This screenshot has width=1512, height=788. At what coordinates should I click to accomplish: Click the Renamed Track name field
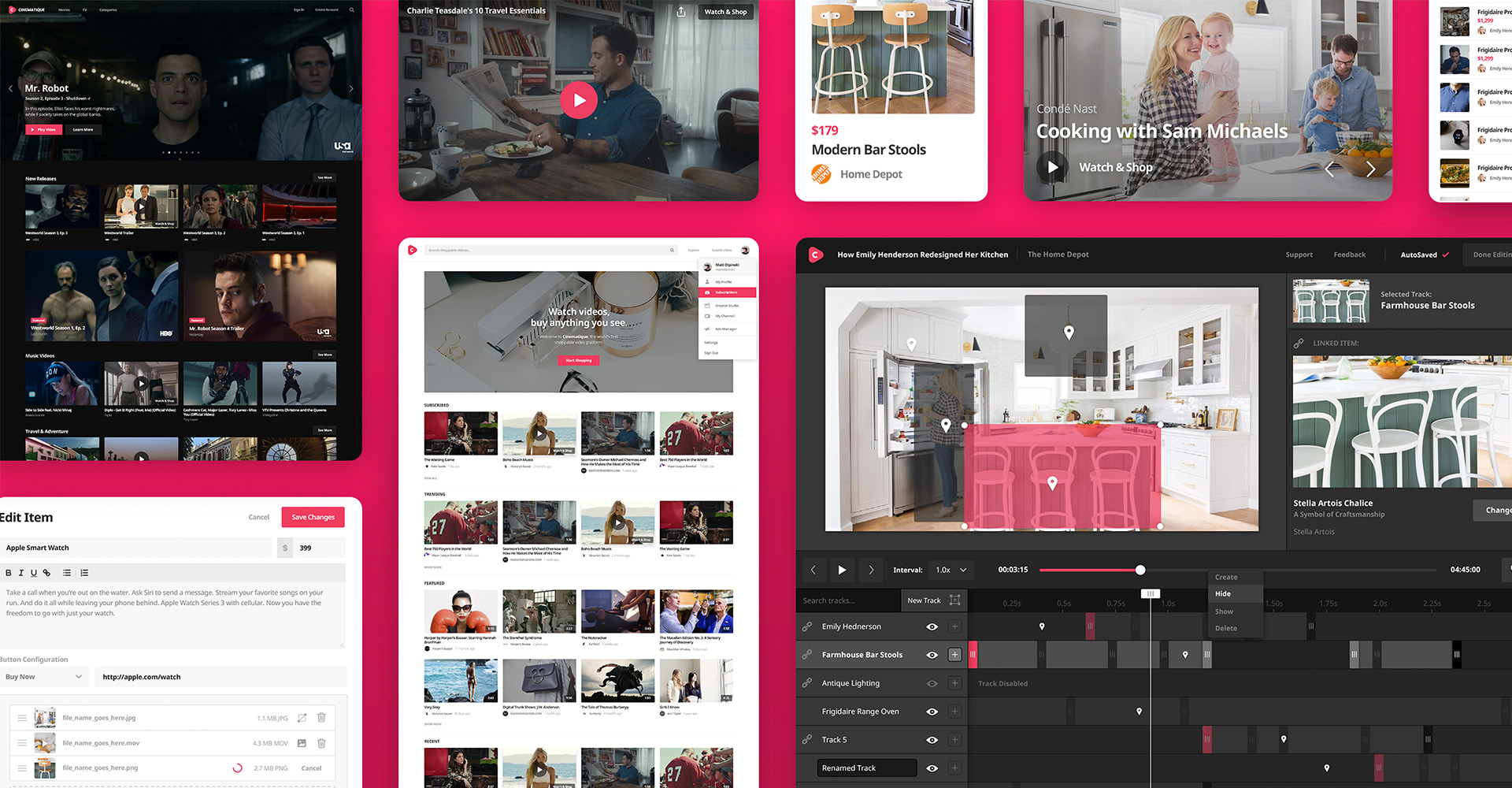866,768
